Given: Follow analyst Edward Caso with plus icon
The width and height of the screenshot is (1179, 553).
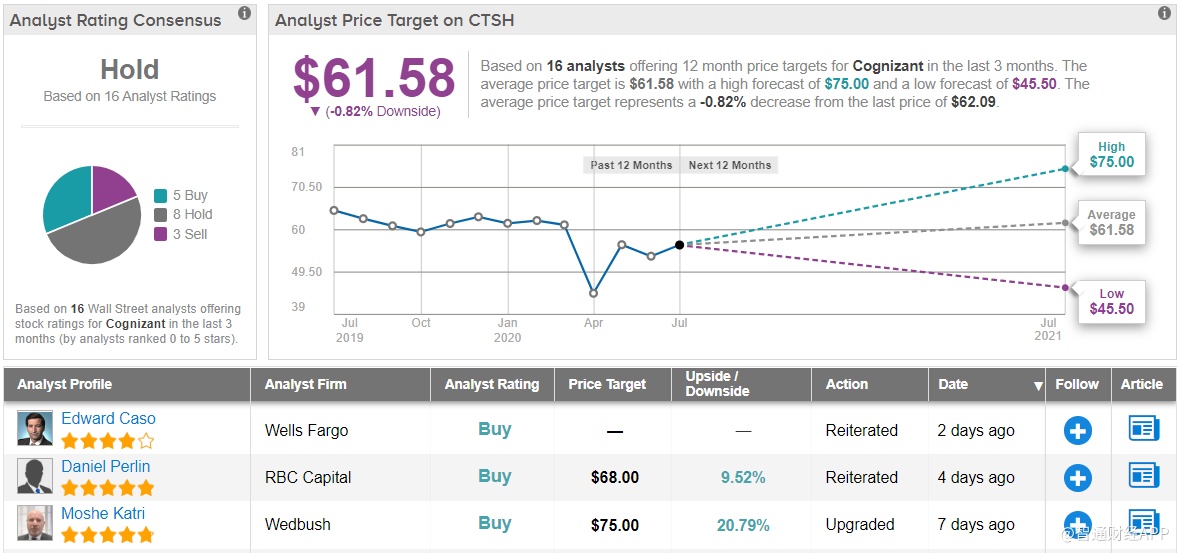Looking at the screenshot, I should pyautogui.click(x=1077, y=431).
